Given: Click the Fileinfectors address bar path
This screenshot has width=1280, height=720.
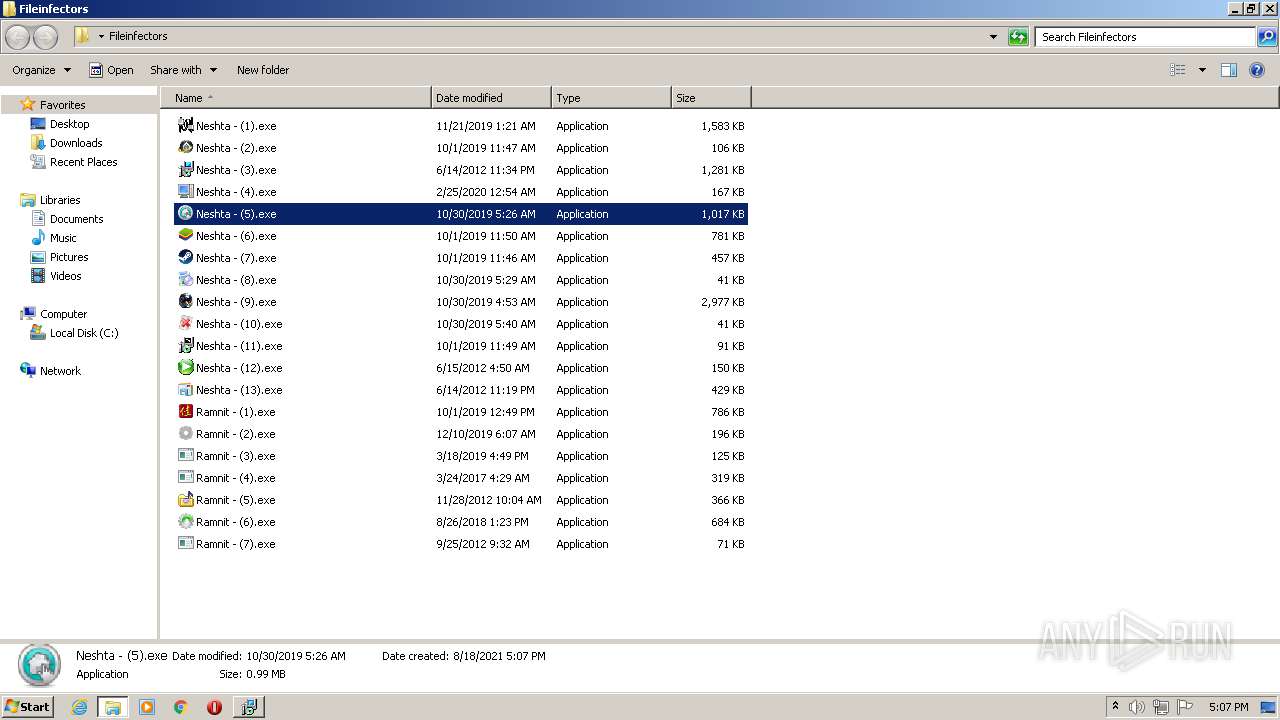Looking at the screenshot, I should point(138,36).
